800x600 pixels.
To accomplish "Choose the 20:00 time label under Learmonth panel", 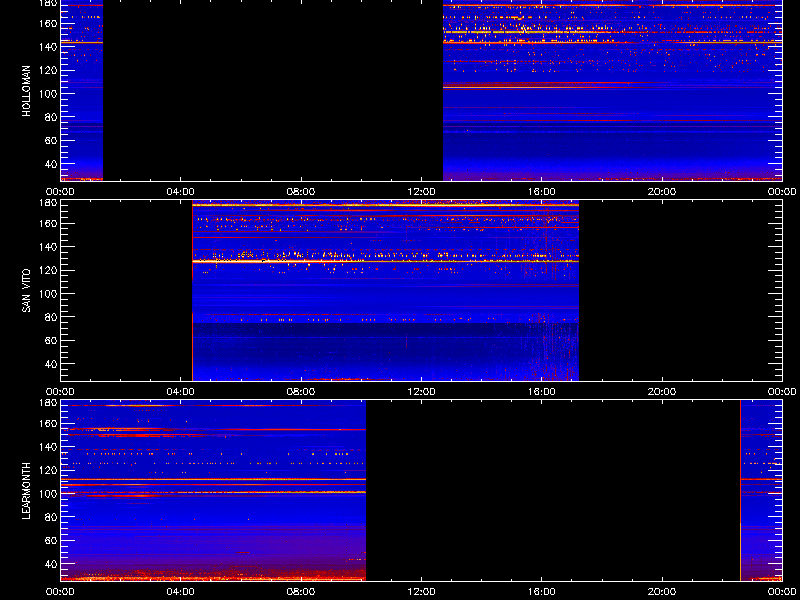I will pos(662,592).
